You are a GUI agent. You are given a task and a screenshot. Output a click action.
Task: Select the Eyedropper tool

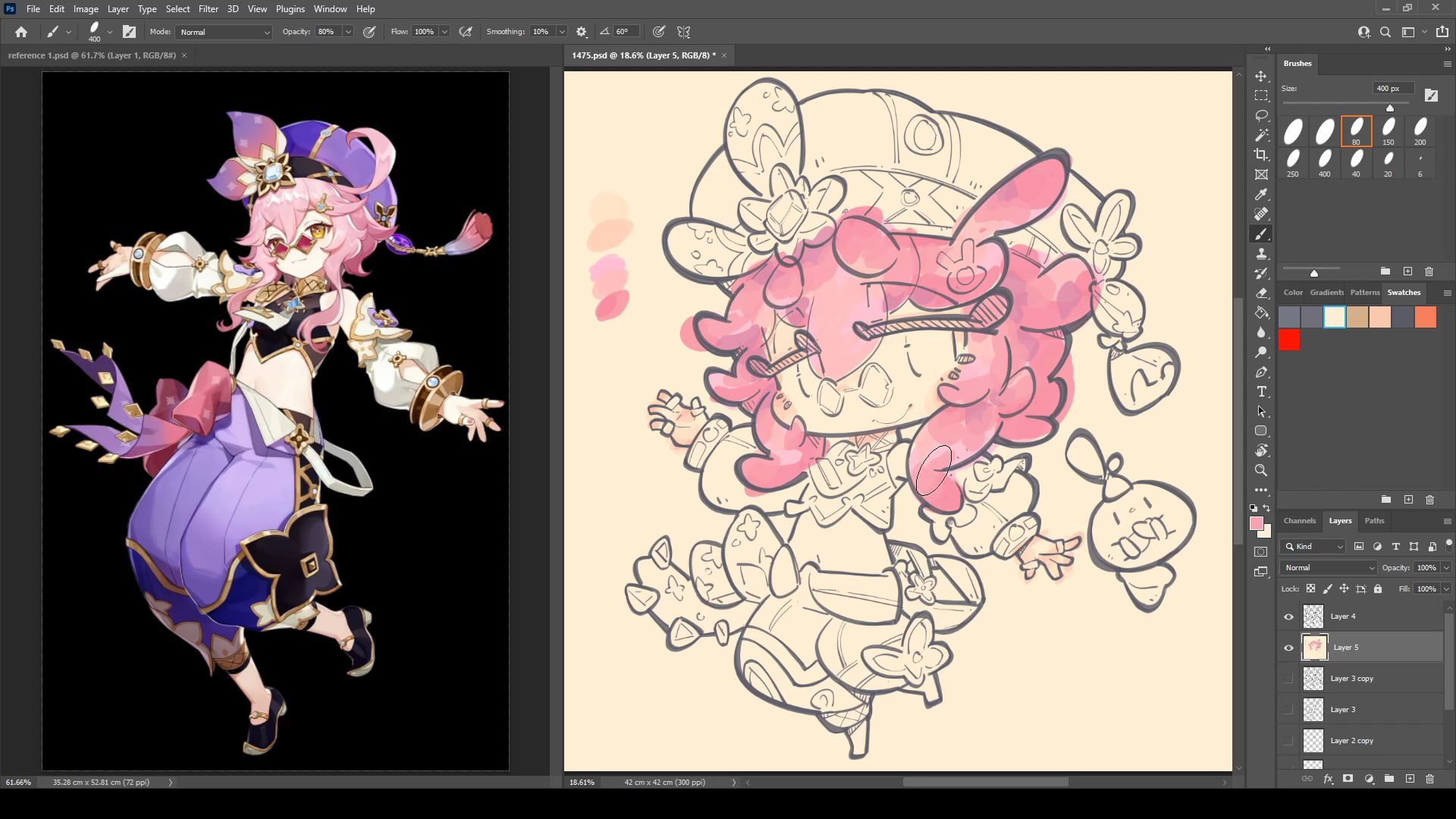(x=1261, y=194)
